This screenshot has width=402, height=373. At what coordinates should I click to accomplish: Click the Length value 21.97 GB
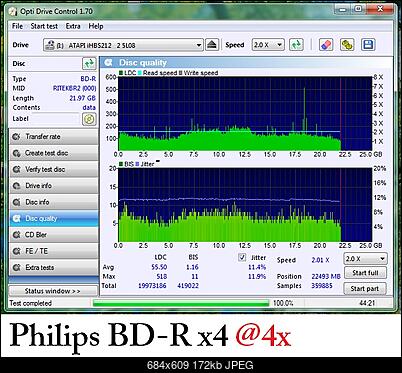pyautogui.click(x=82, y=98)
